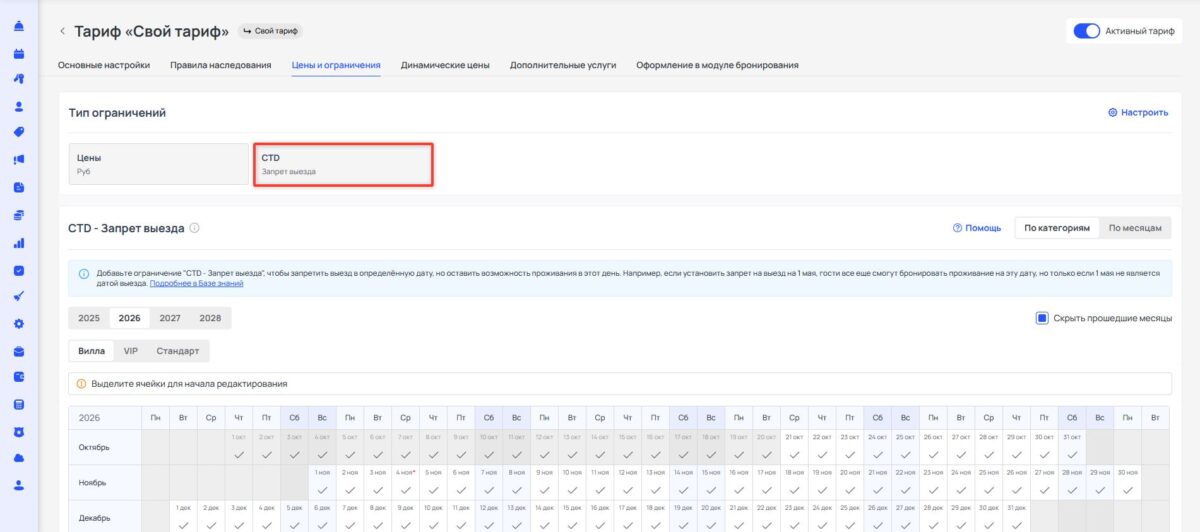Open the reception bell sidebar icon
Viewport: 1200px width, 532px height.
19,26
